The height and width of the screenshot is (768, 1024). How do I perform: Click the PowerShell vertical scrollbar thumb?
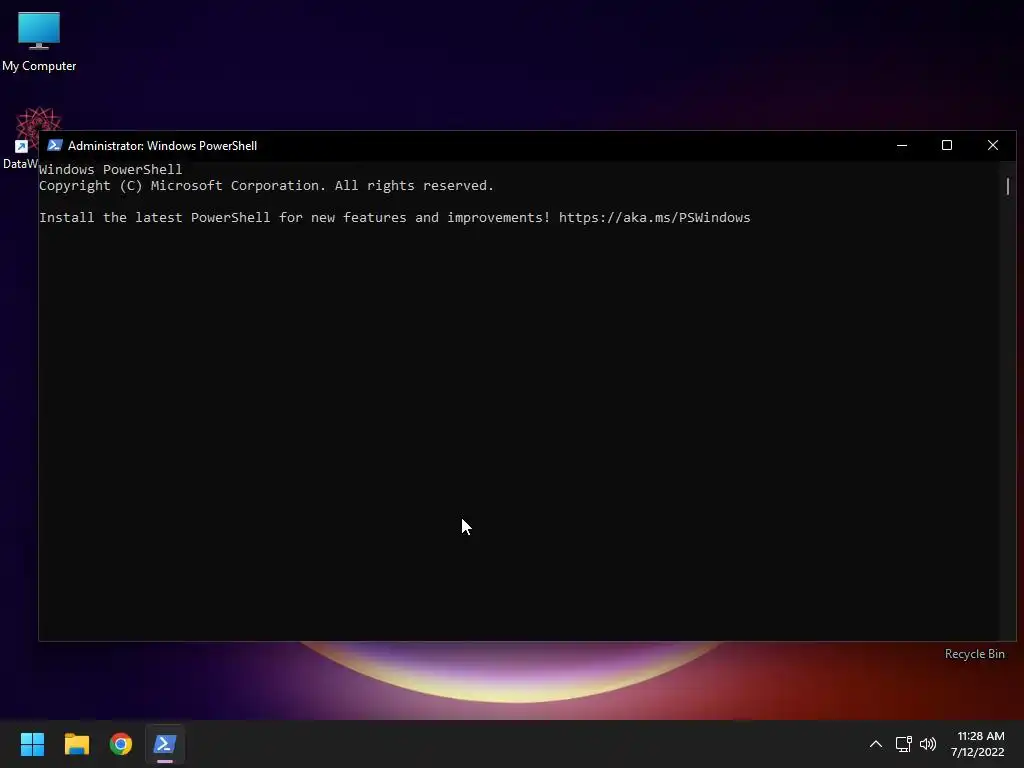(1008, 186)
